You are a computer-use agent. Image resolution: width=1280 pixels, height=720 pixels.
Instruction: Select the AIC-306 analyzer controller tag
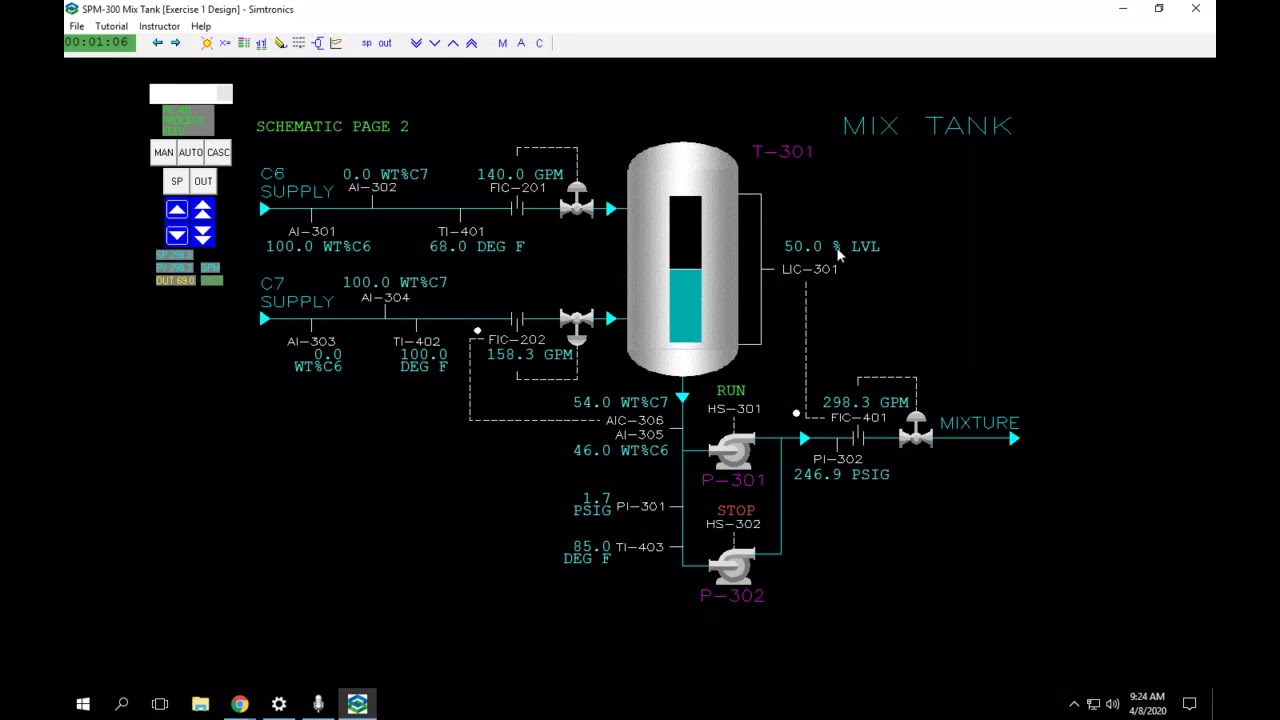point(634,421)
